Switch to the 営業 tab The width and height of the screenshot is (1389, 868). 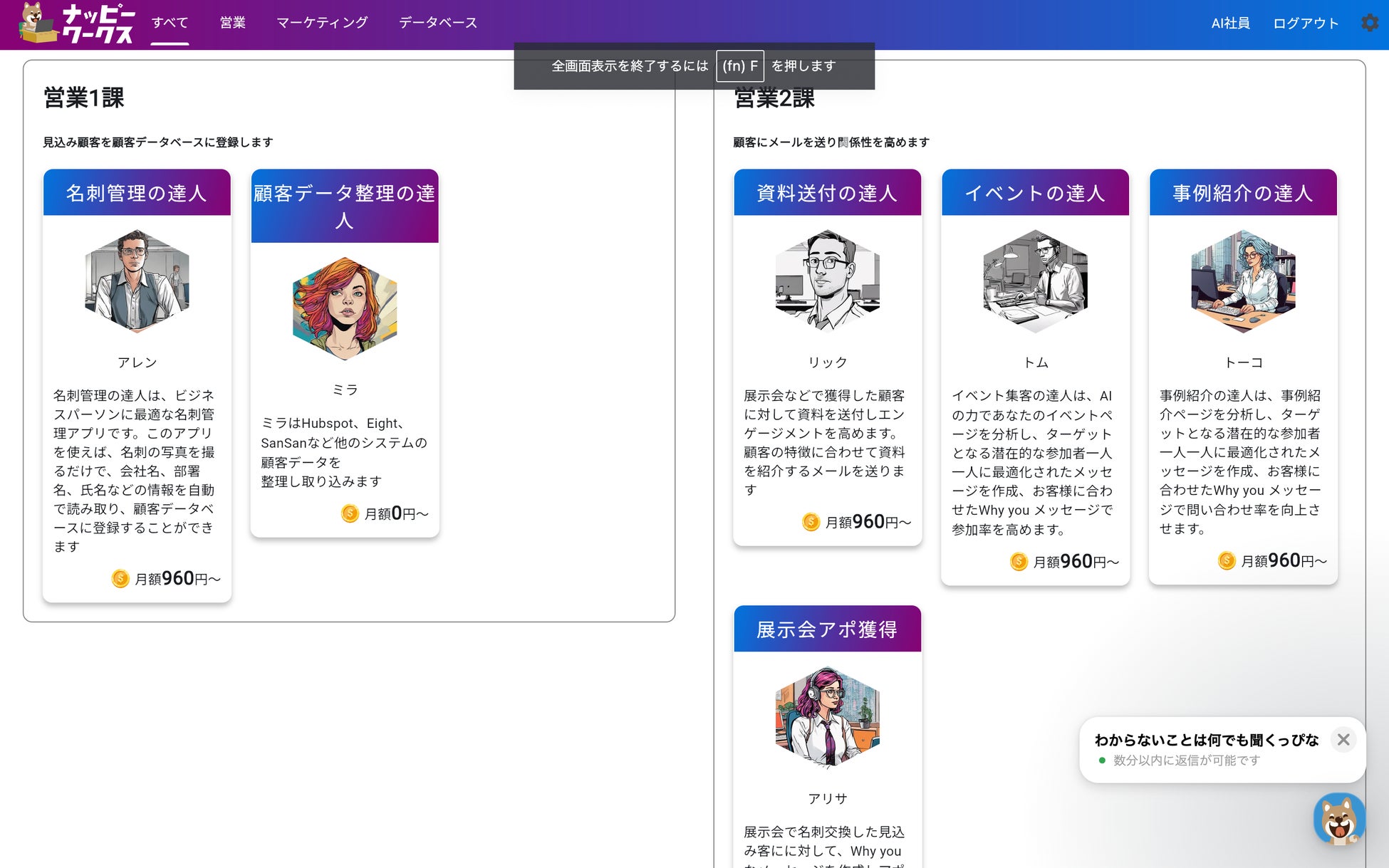coord(232,23)
